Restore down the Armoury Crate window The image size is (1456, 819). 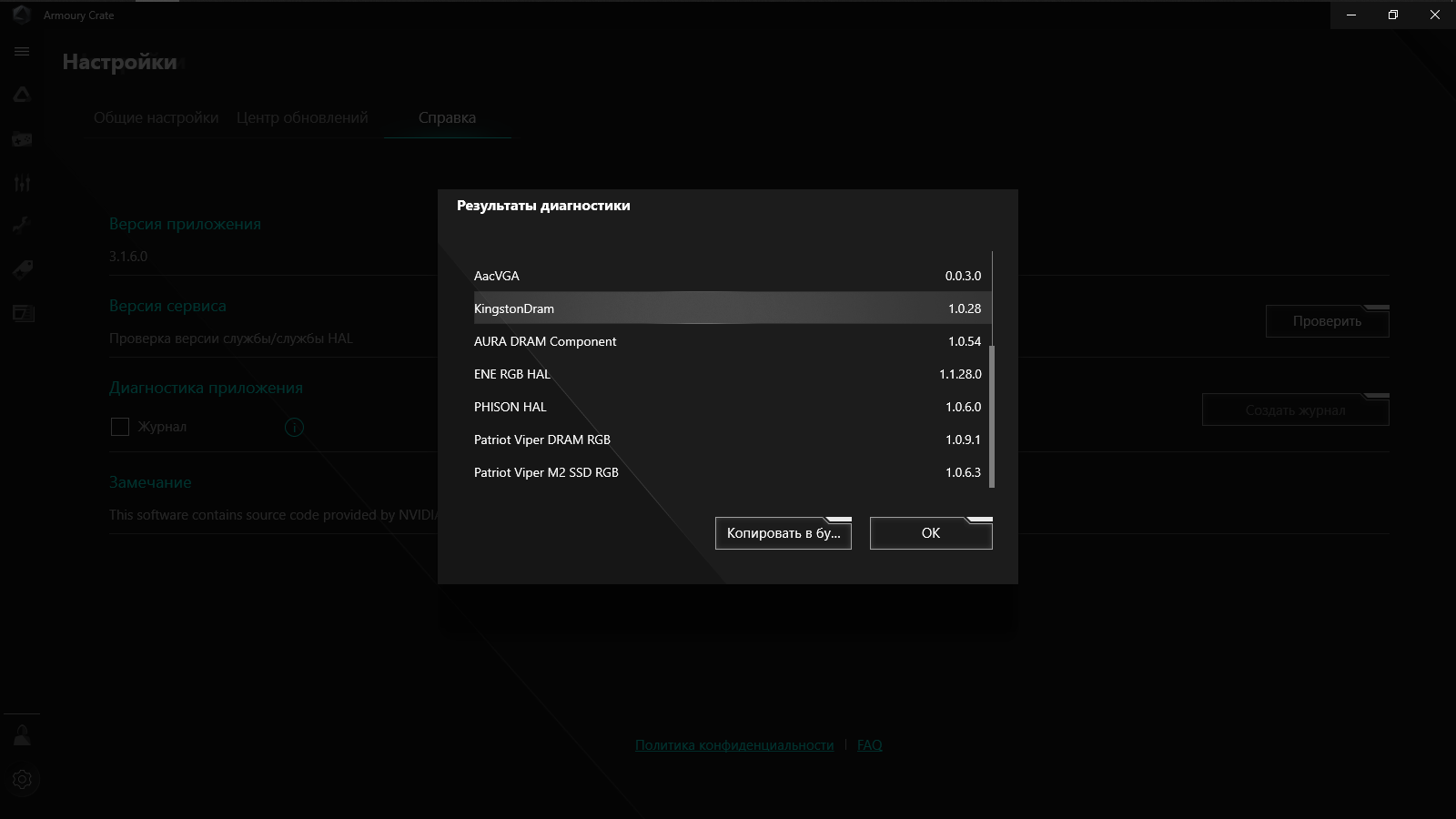click(x=1393, y=15)
